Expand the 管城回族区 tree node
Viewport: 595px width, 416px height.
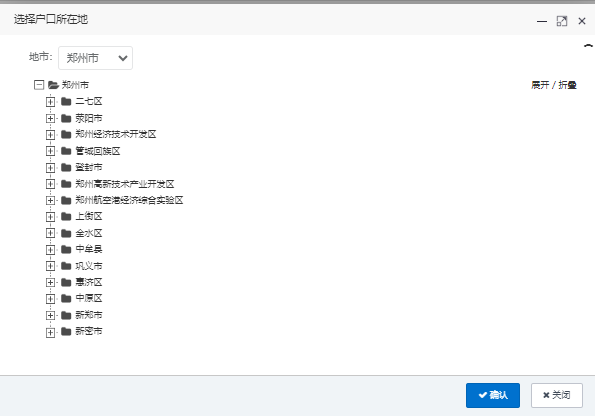(x=50, y=151)
